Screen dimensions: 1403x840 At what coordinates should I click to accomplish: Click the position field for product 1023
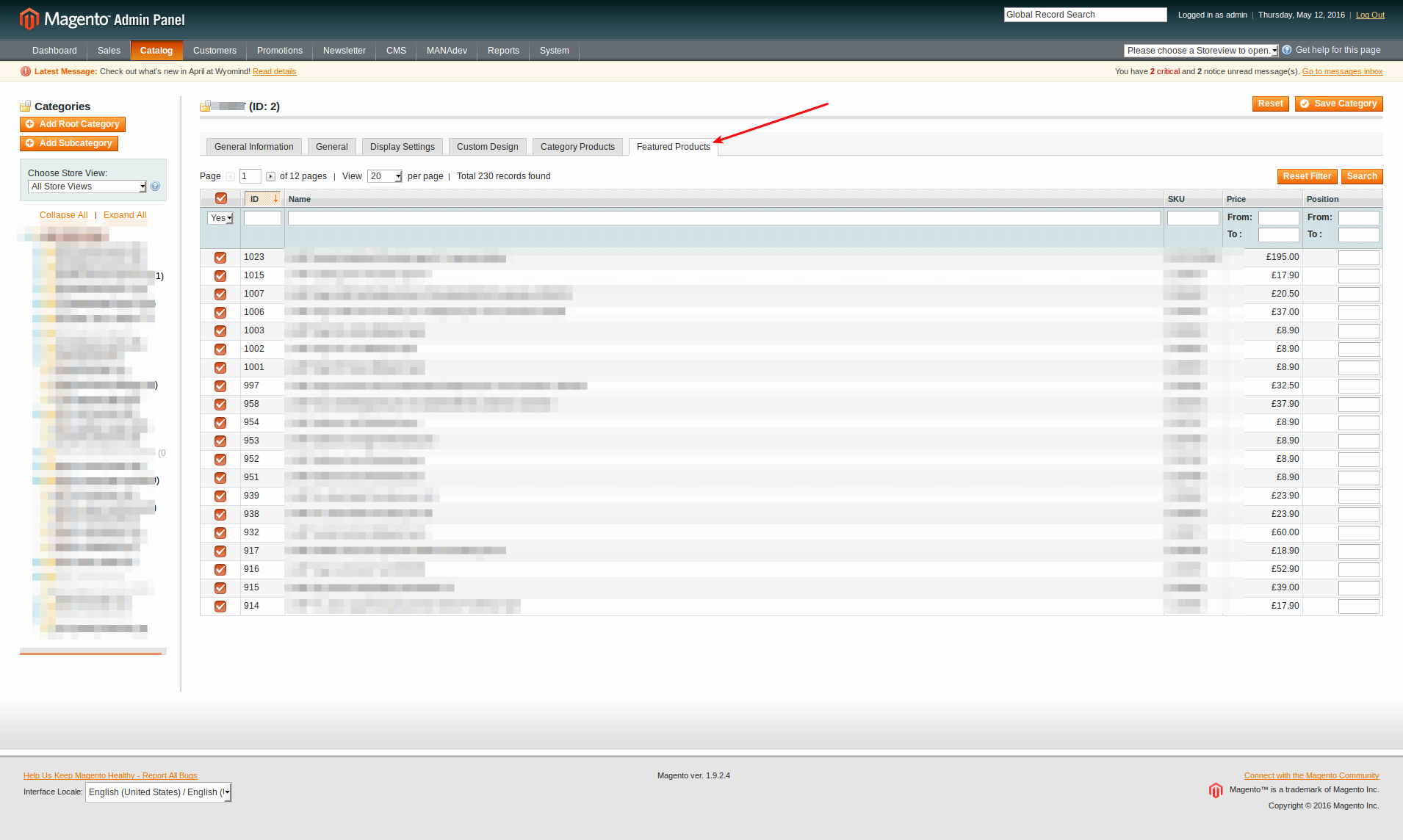point(1359,258)
